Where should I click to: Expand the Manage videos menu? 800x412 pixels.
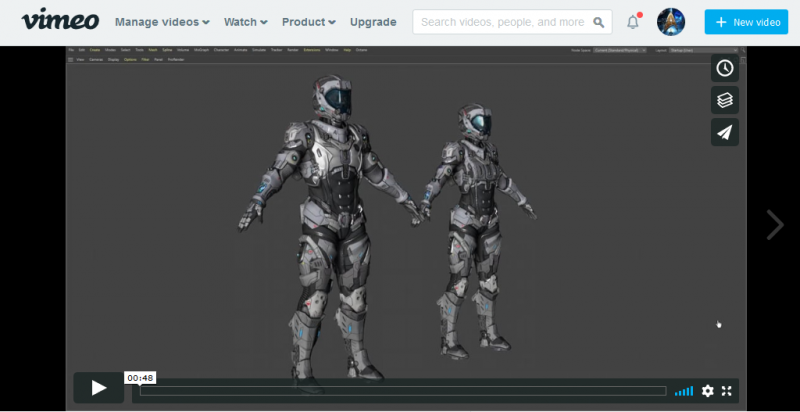point(162,22)
